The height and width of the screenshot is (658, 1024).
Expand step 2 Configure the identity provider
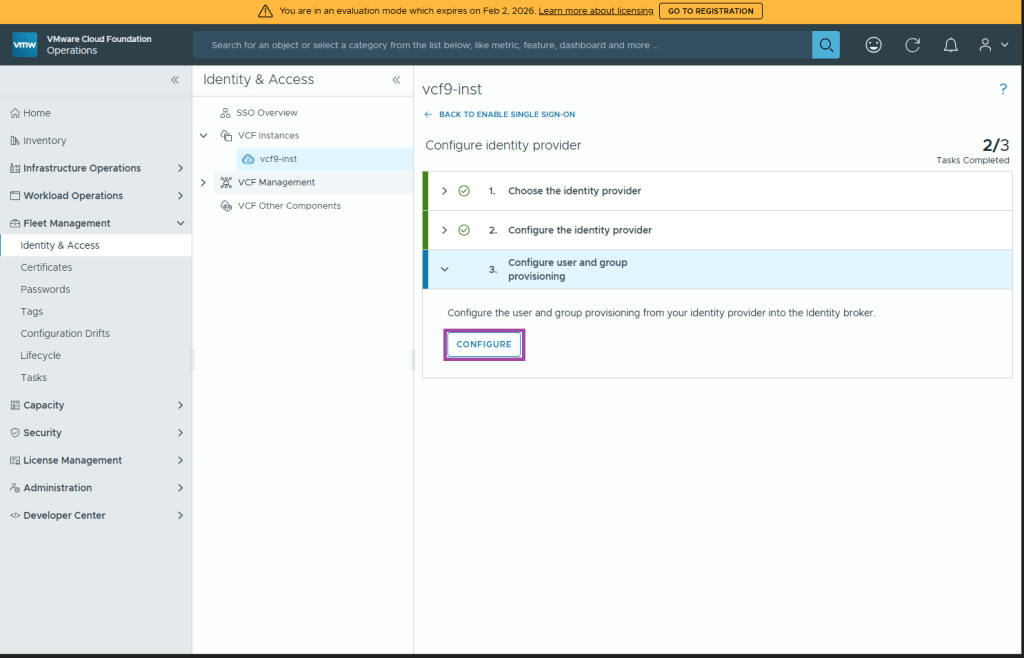click(445, 230)
